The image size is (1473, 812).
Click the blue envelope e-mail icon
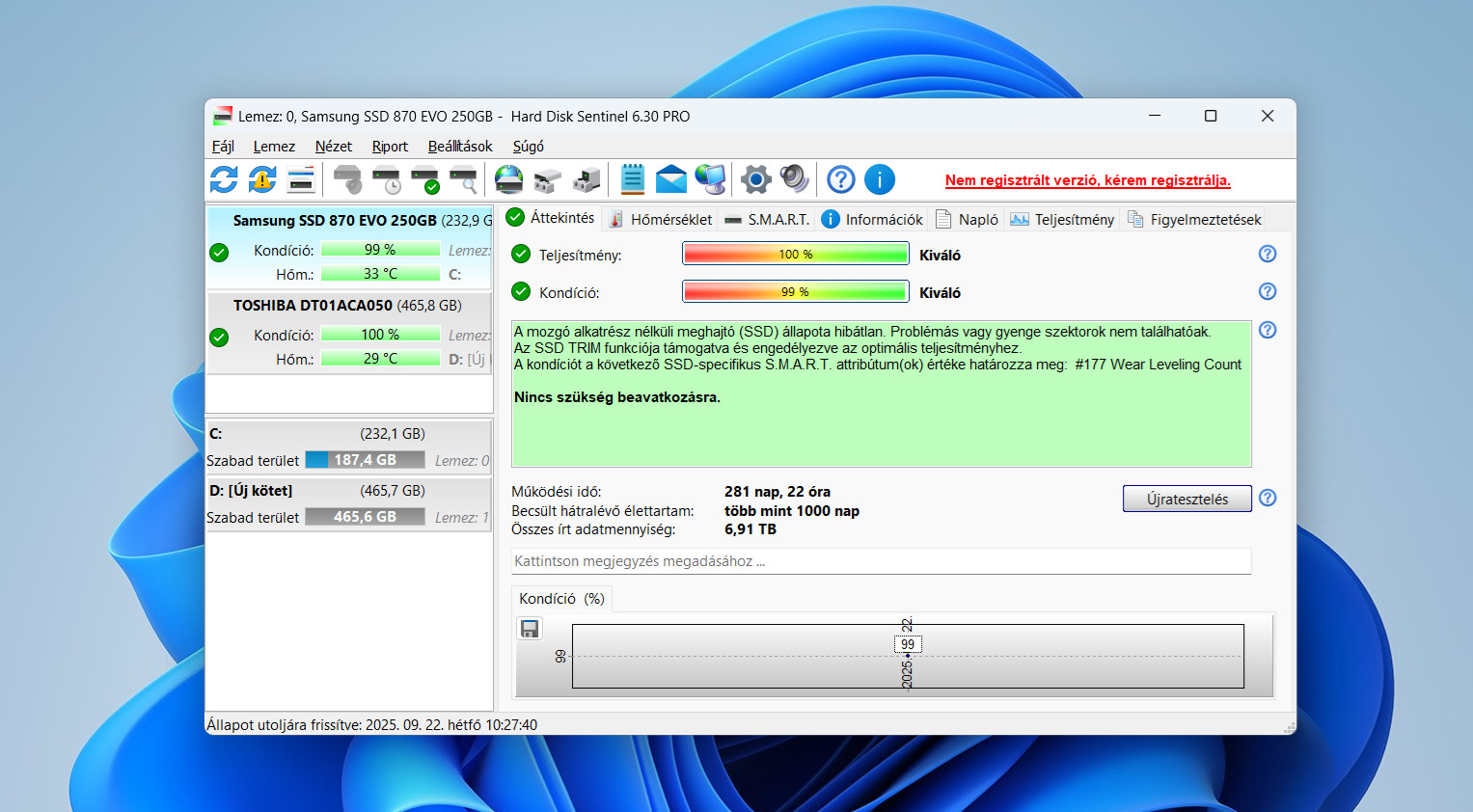[x=671, y=179]
